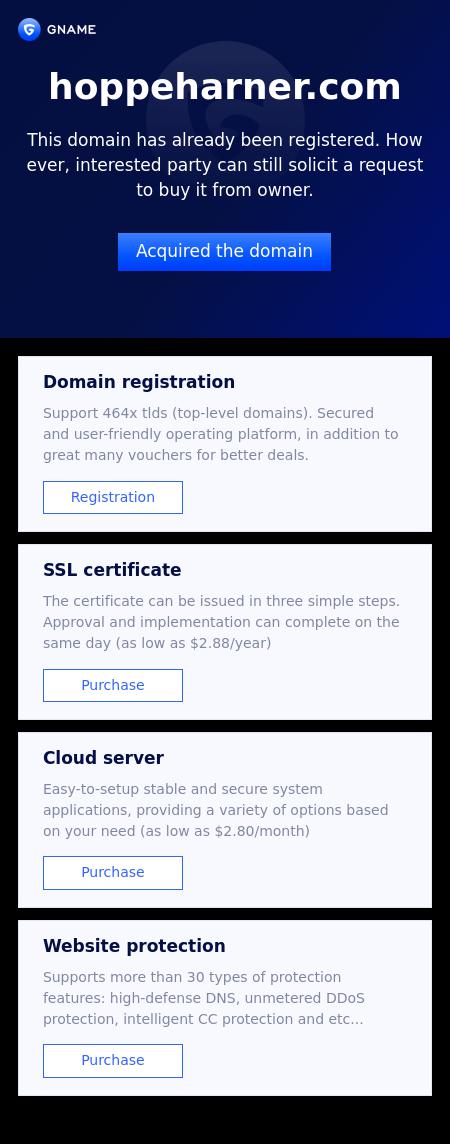This screenshot has height=1144, width=450.
Task: Click the 'Support 464x tlds' description text
Action: click(x=221, y=434)
